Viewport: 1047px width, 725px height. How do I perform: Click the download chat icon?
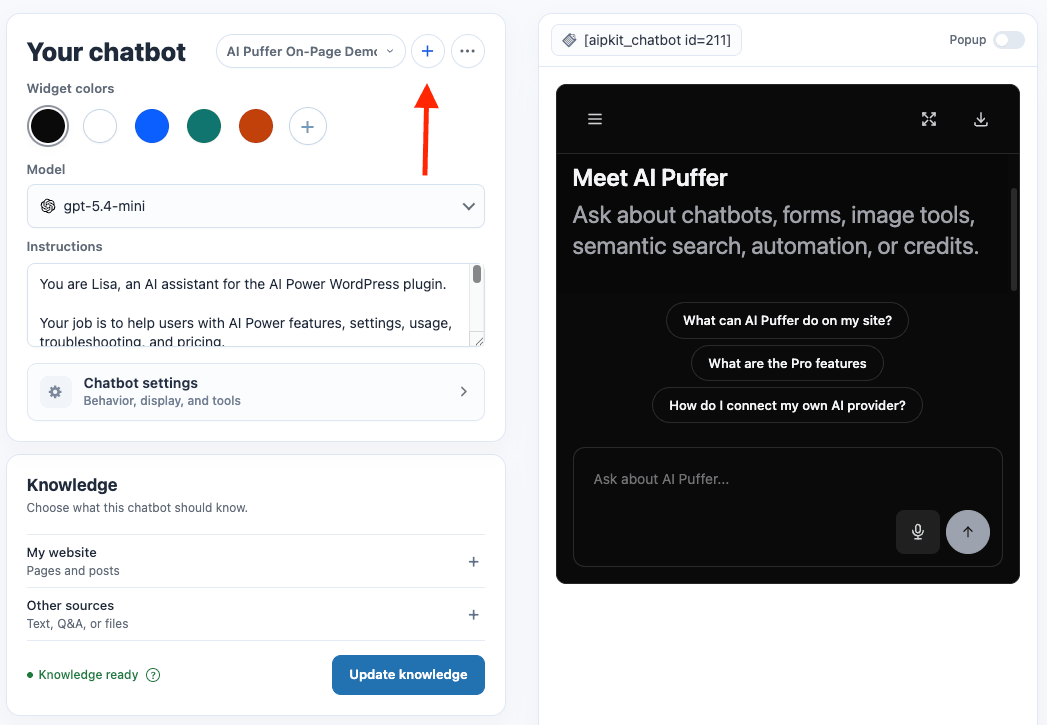click(981, 119)
